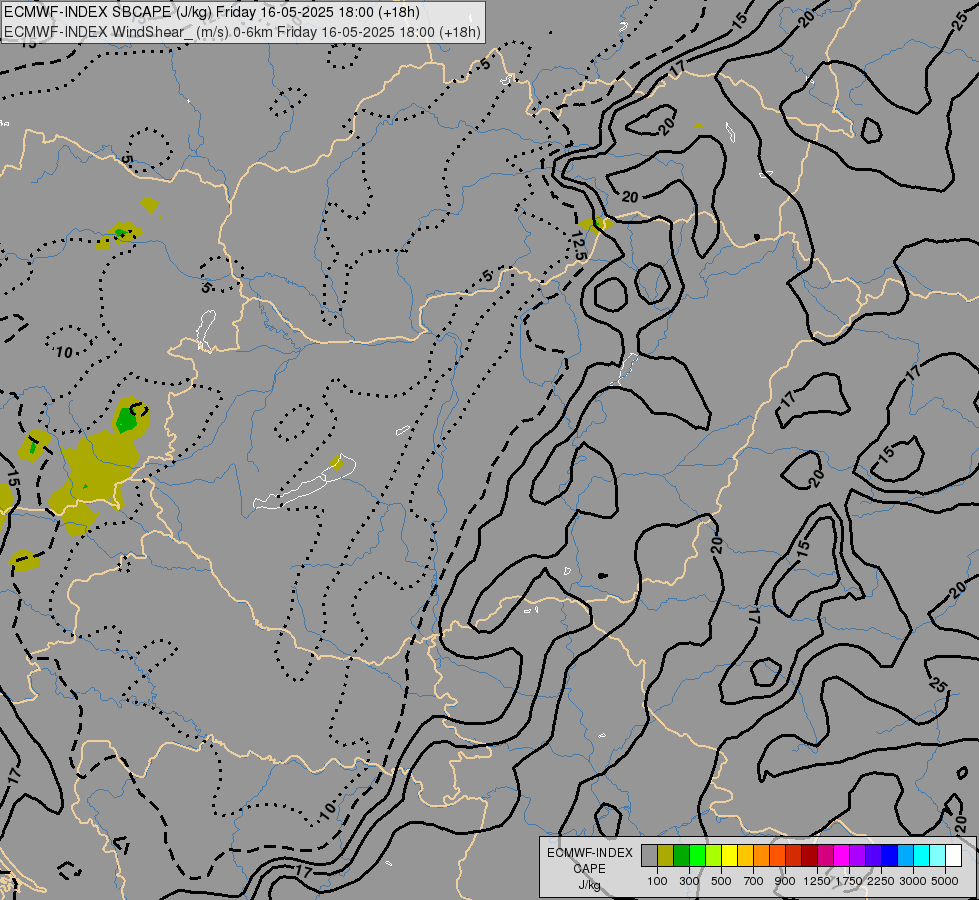Click the brick red swatch right of 900
The width and height of the screenshot is (979, 900).
pyautogui.click(x=794, y=855)
